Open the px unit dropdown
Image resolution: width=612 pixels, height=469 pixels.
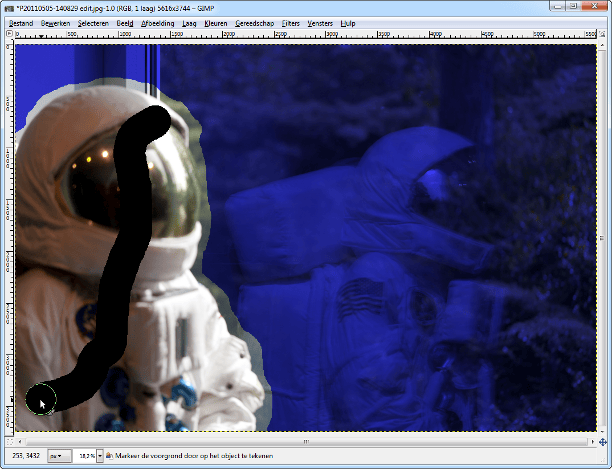click(60, 456)
